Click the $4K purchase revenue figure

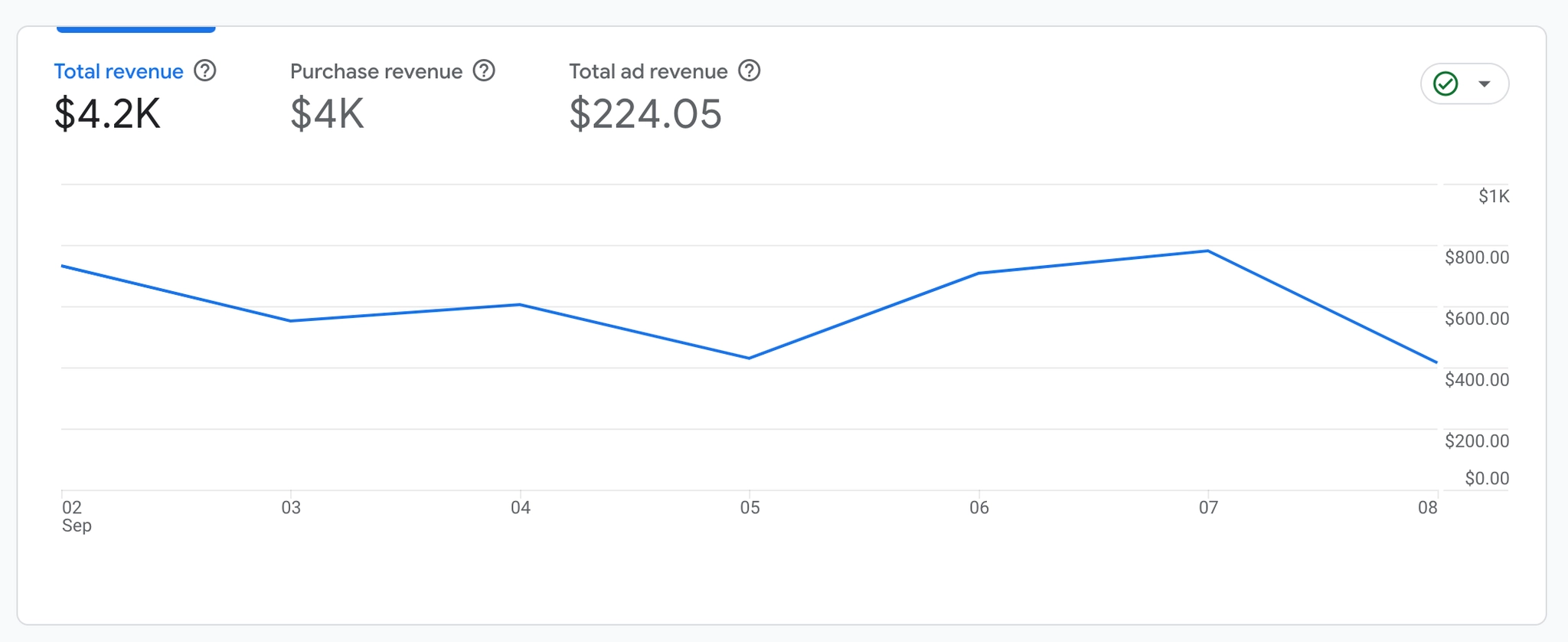[x=327, y=114]
